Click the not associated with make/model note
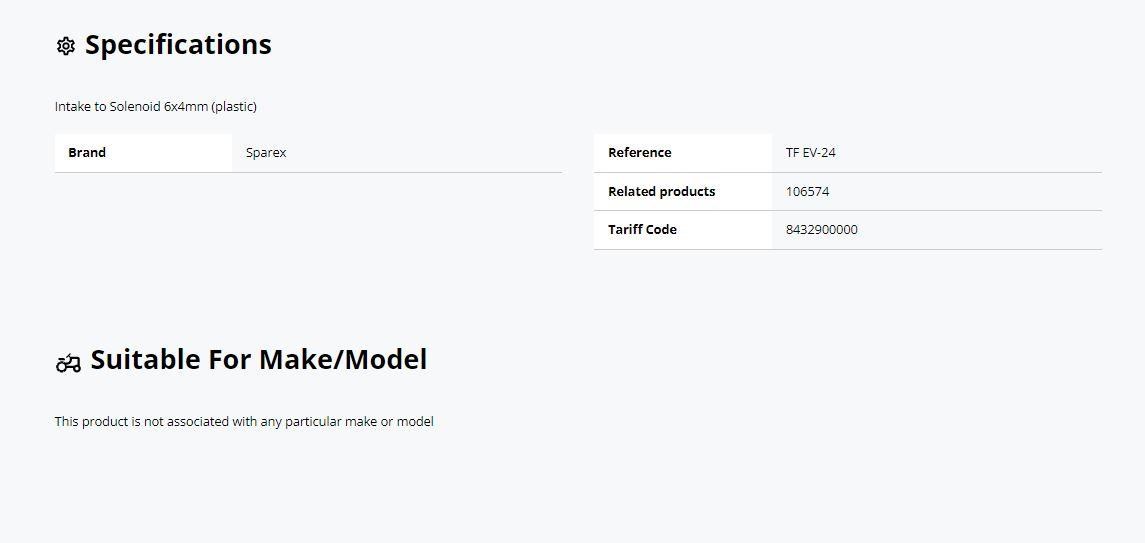This screenshot has height=543, width=1145. point(244,422)
